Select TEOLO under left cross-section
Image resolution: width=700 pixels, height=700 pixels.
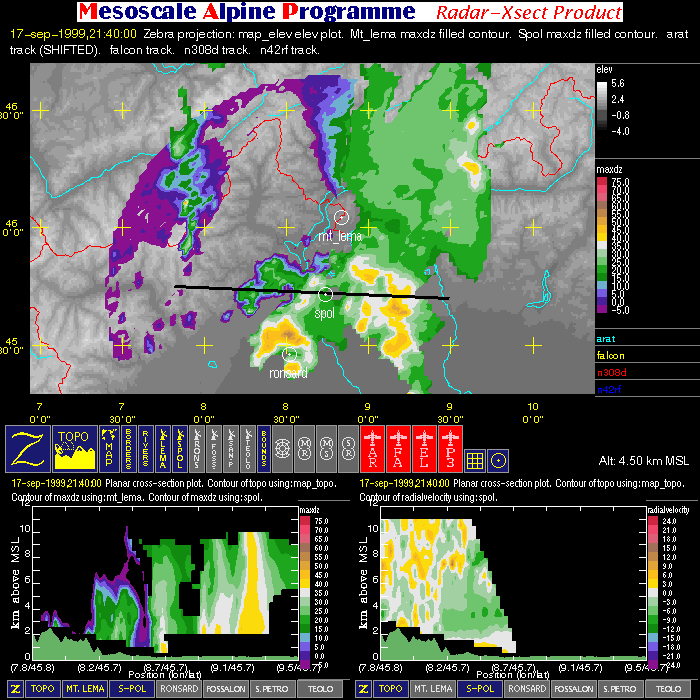[x=320, y=689]
